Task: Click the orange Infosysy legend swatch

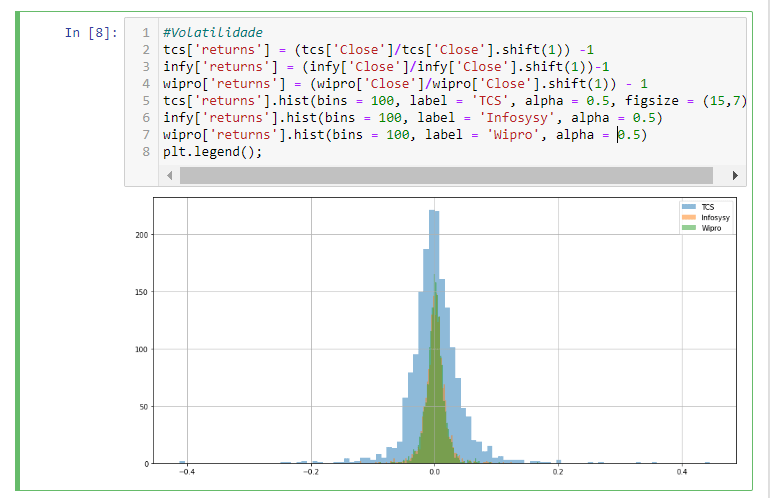Action: pyautogui.click(x=688, y=217)
